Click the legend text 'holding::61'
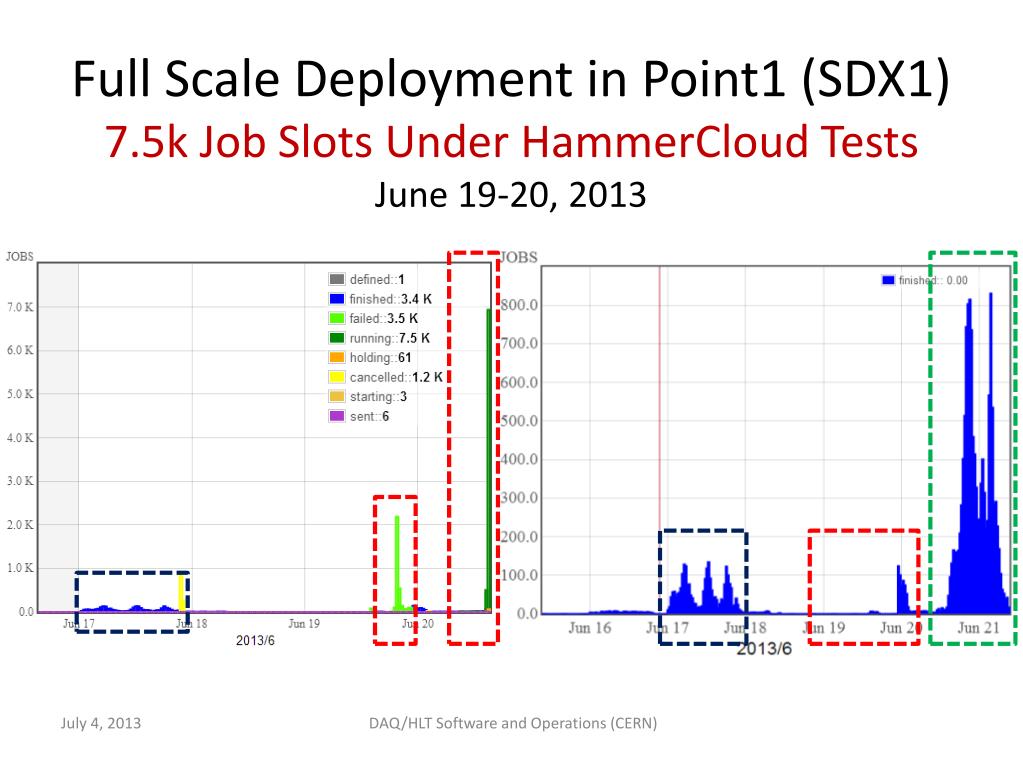1023x758 pixels. click(380, 357)
